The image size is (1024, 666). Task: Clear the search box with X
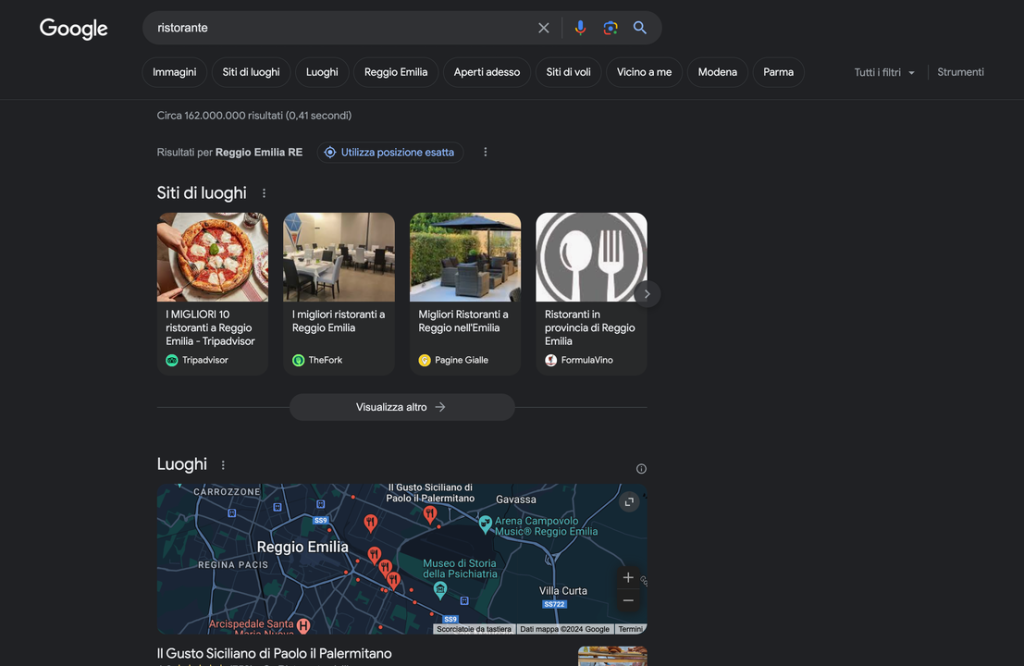tap(543, 27)
